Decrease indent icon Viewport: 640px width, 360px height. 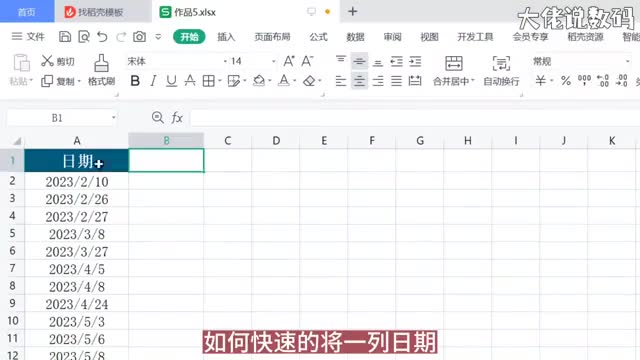tap(396, 61)
